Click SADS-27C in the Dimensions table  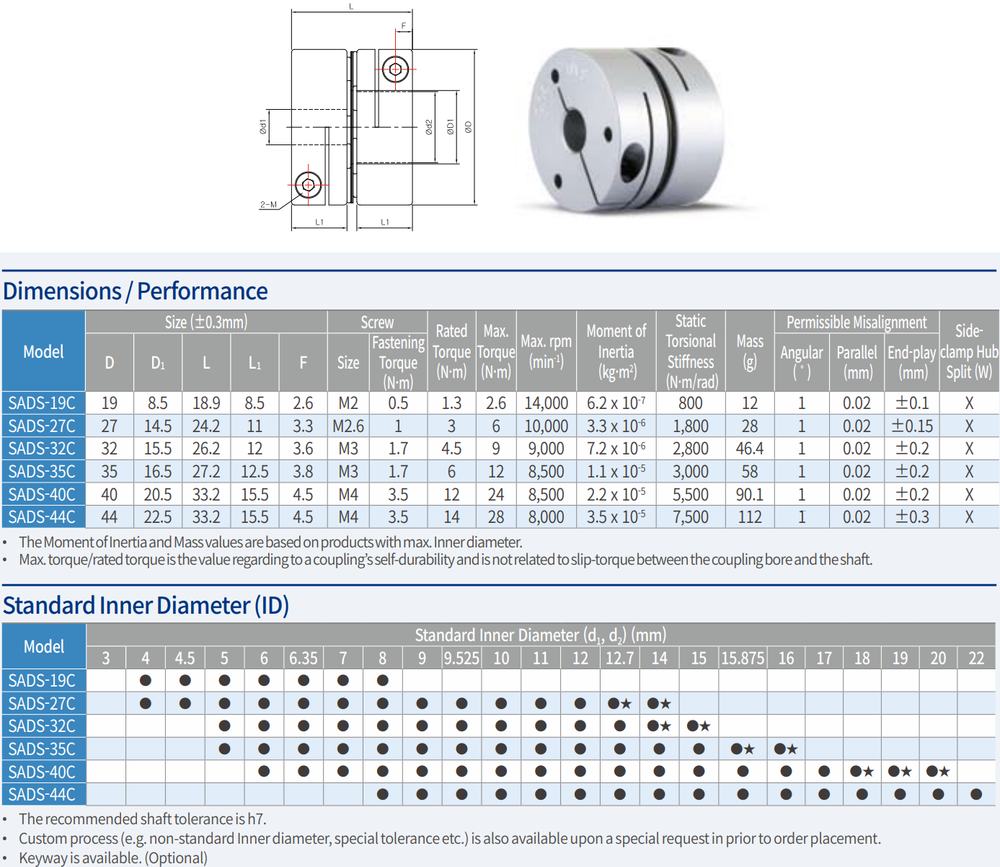[43, 426]
